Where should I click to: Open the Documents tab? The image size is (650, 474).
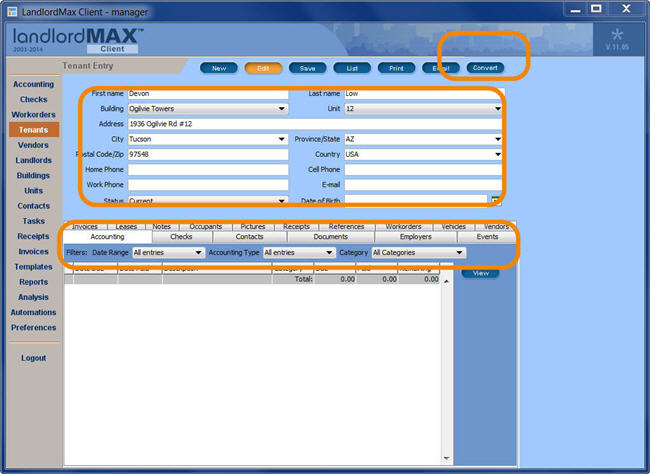pyautogui.click(x=331, y=237)
